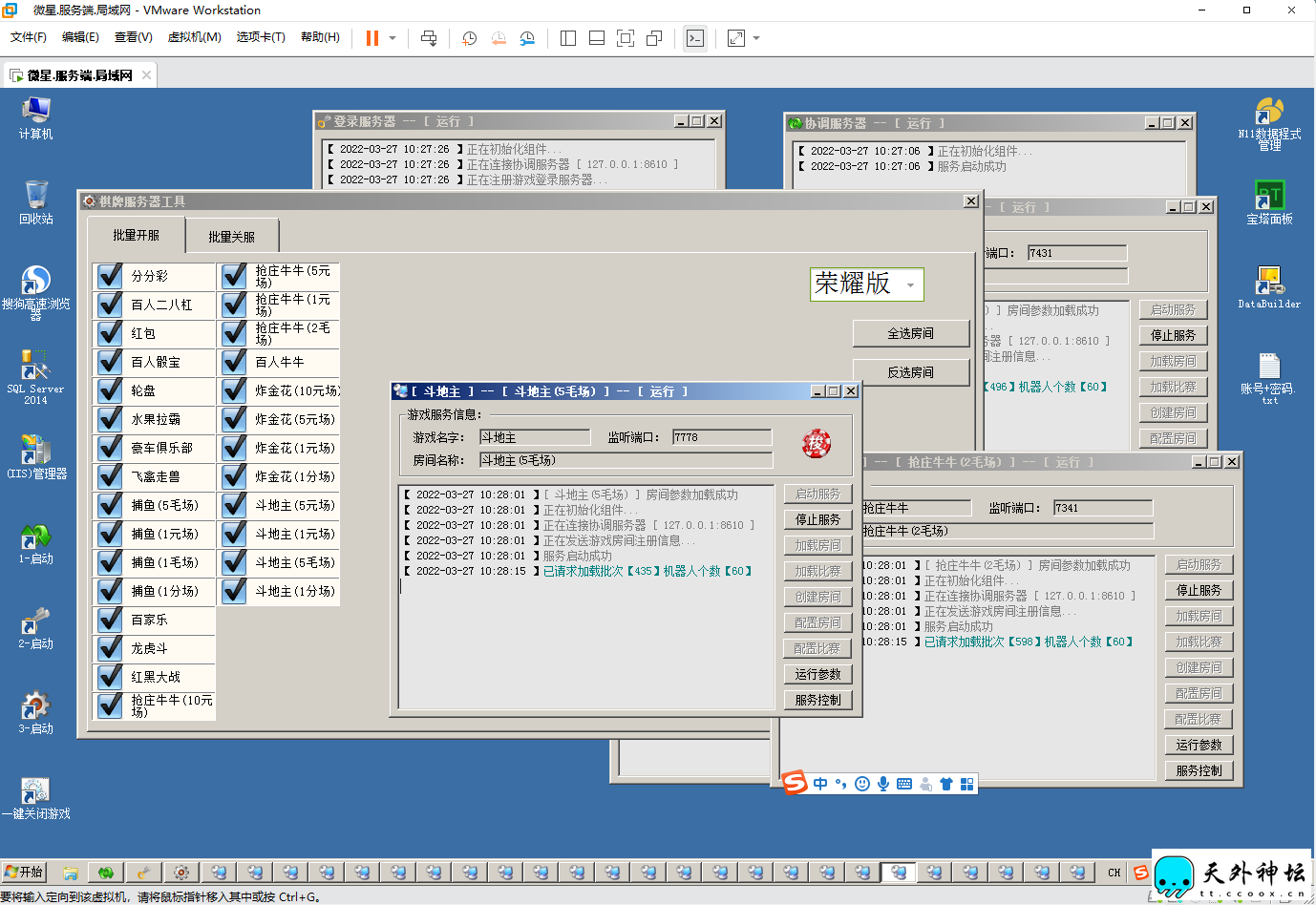This screenshot has width=1316, height=905.
Task: Open the 账号+密码.txt file icon
Action: pyautogui.click(x=1269, y=378)
